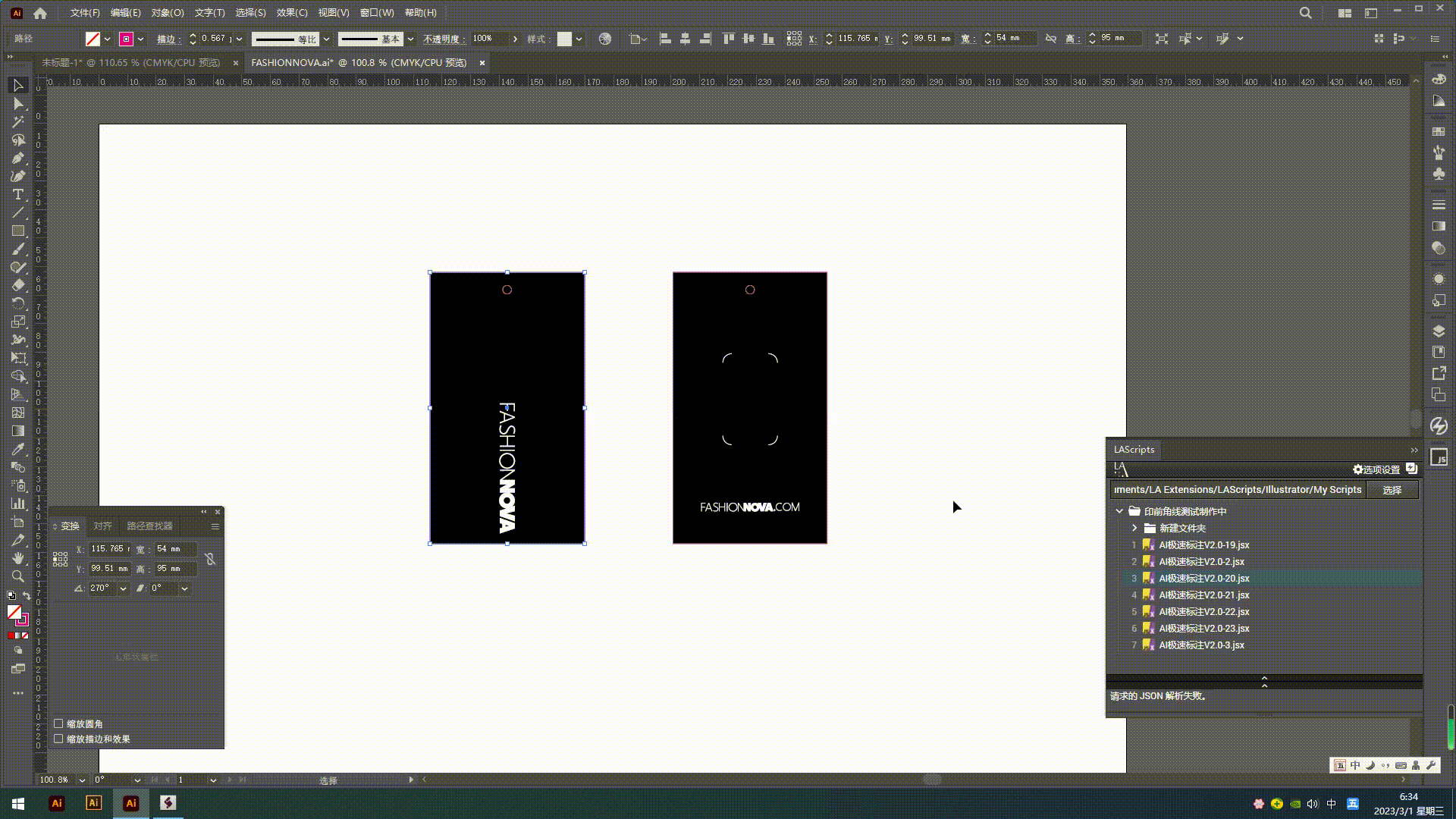Image resolution: width=1456 pixels, height=819 pixels.
Task: Select the Pen tool
Action: click(x=18, y=158)
